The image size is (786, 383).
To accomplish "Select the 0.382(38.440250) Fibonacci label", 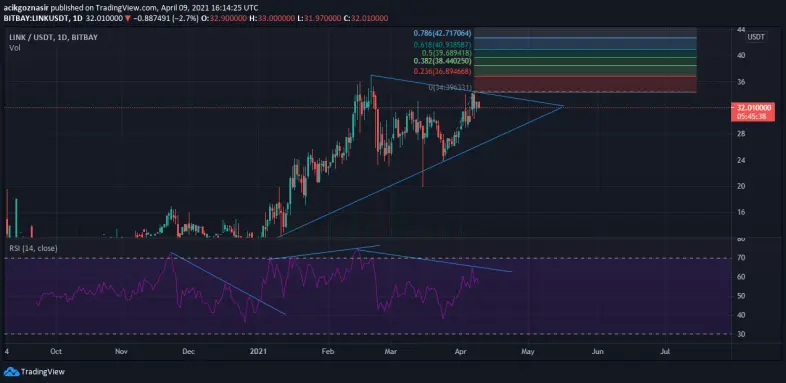I will tap(442, 61).
